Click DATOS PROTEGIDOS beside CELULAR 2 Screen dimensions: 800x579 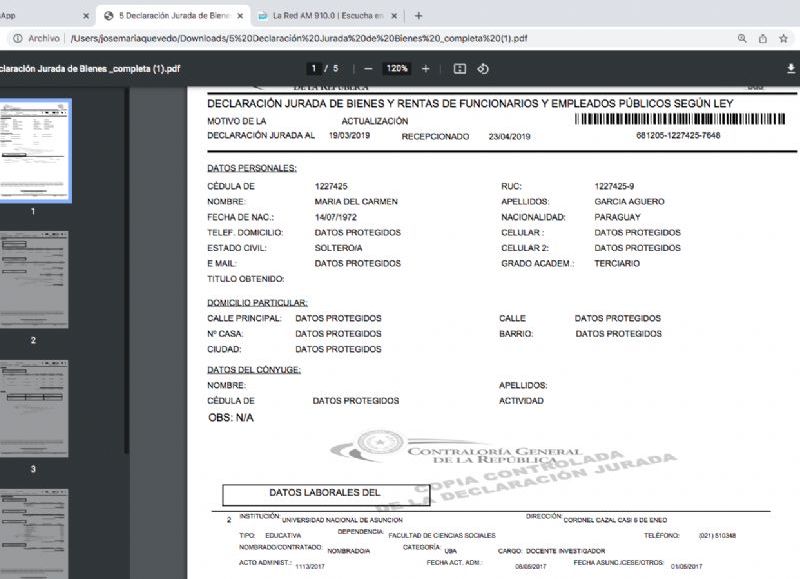637,248
